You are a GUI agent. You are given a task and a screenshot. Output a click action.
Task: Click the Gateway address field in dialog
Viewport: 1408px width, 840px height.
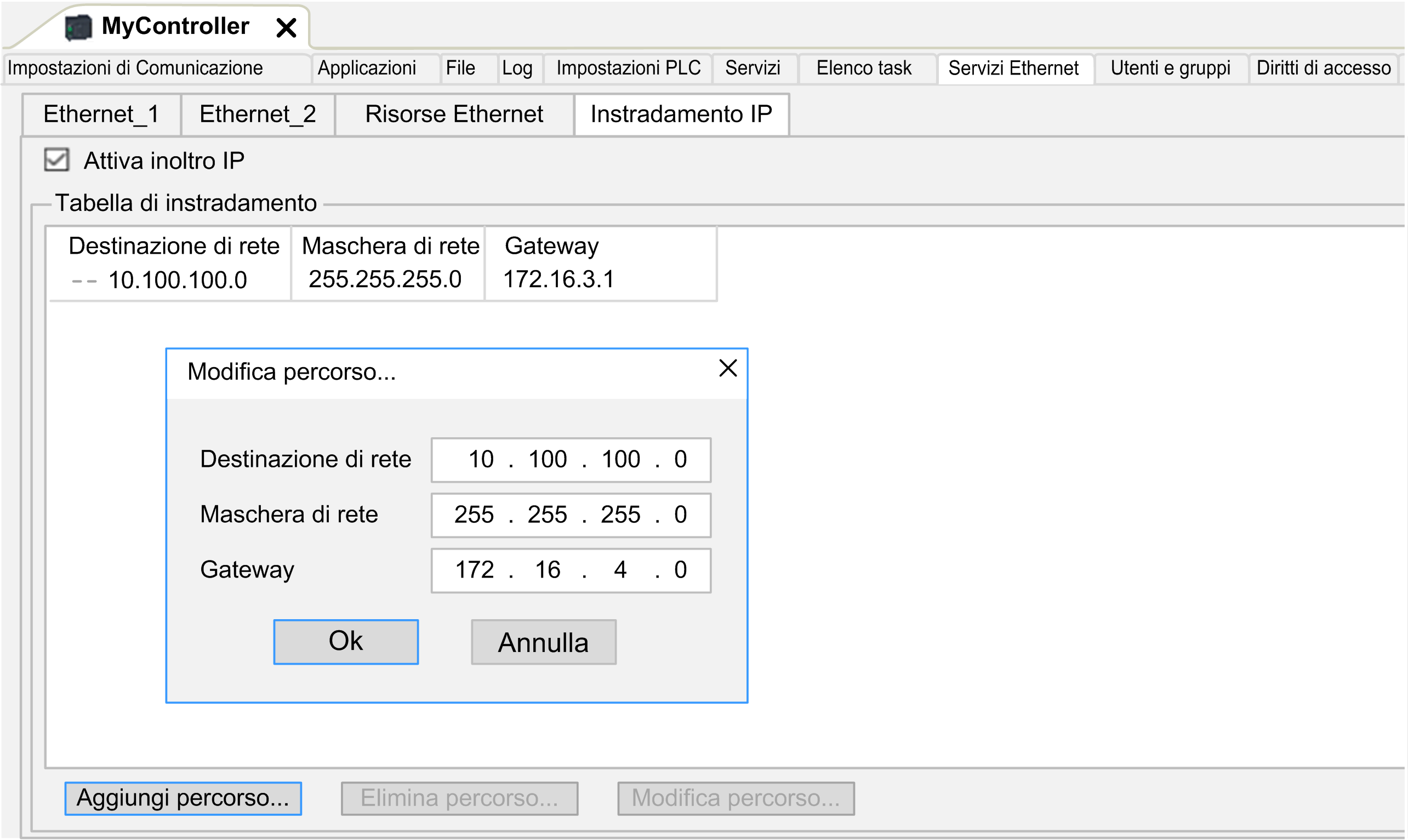(571, 570)
